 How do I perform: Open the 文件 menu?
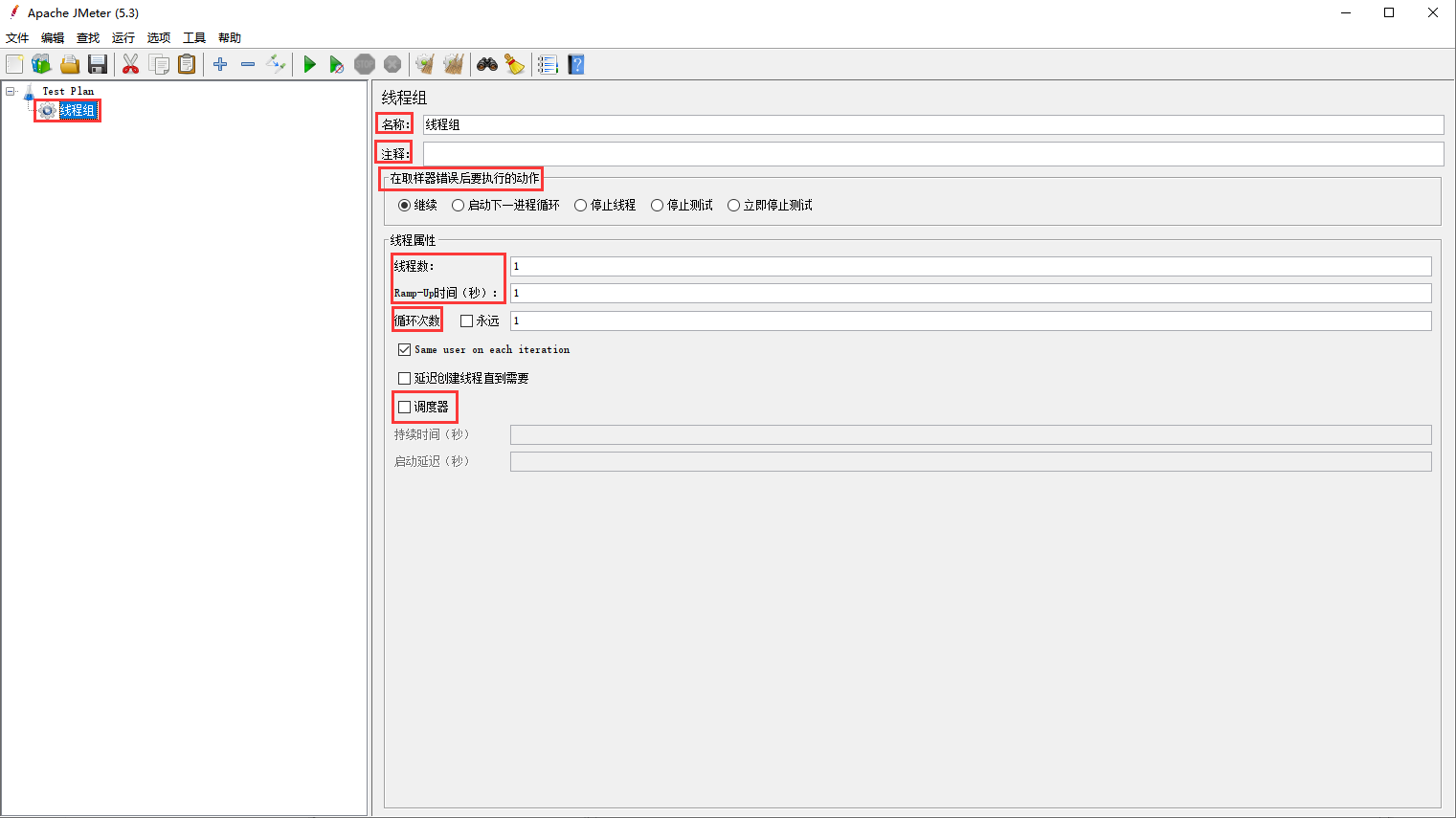click(x=17, y=38)
